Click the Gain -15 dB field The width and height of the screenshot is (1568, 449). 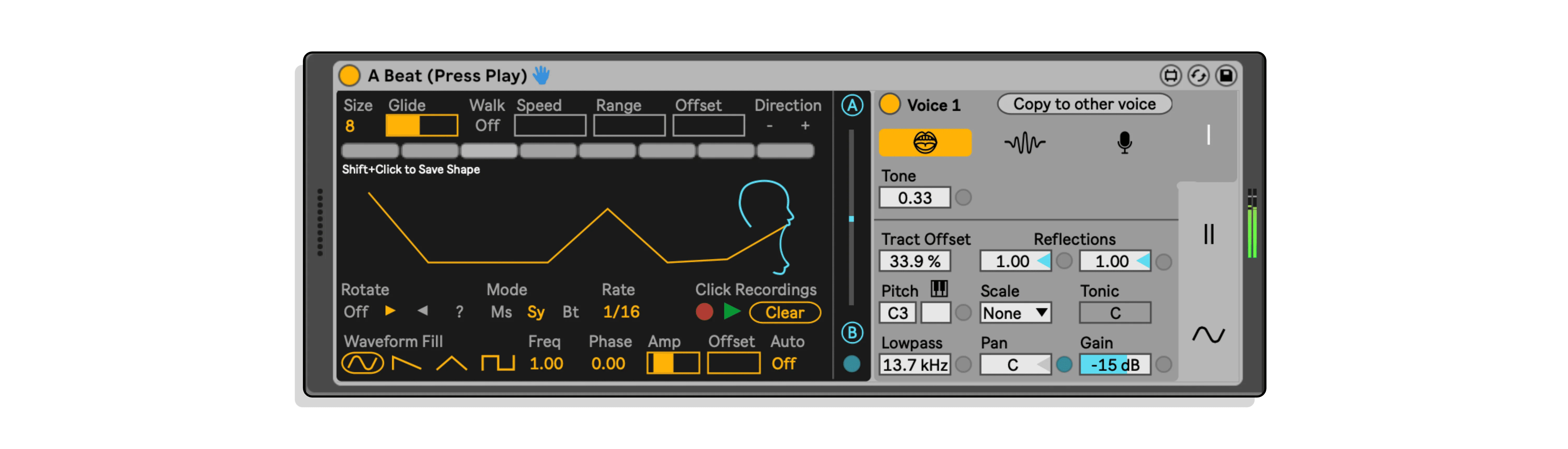pyautogui.click(x=1115, y=364)
